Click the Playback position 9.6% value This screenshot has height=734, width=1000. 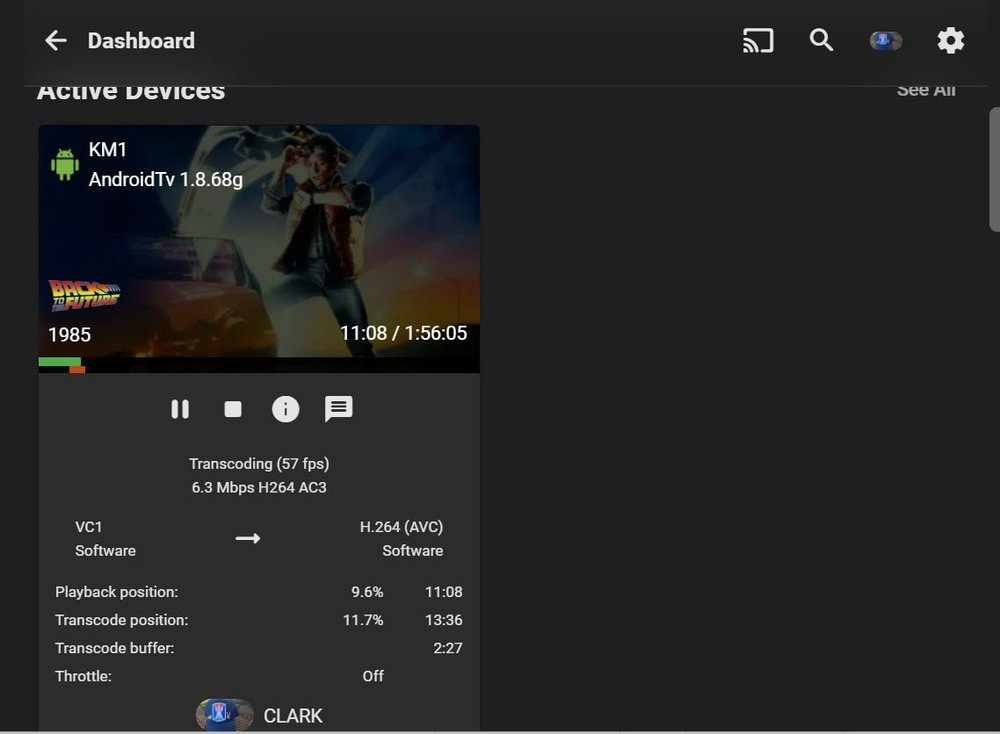[x=367, y=592]
